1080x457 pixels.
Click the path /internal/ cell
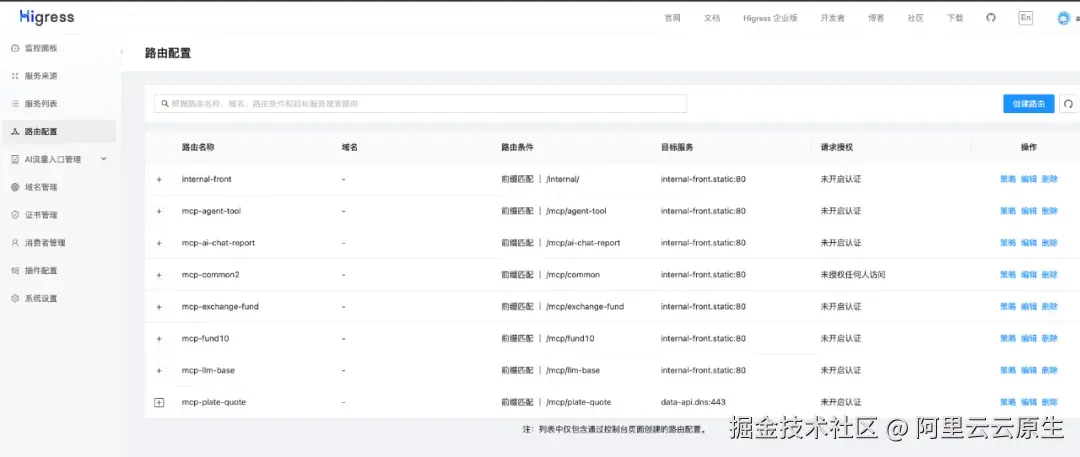[563, 179]
